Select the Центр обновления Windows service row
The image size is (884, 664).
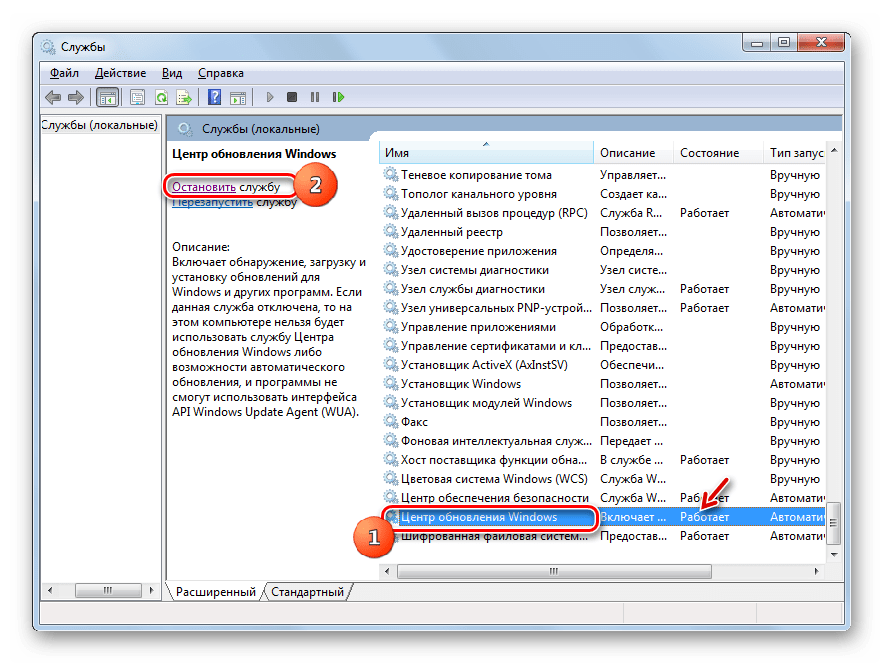click(603, 517)
